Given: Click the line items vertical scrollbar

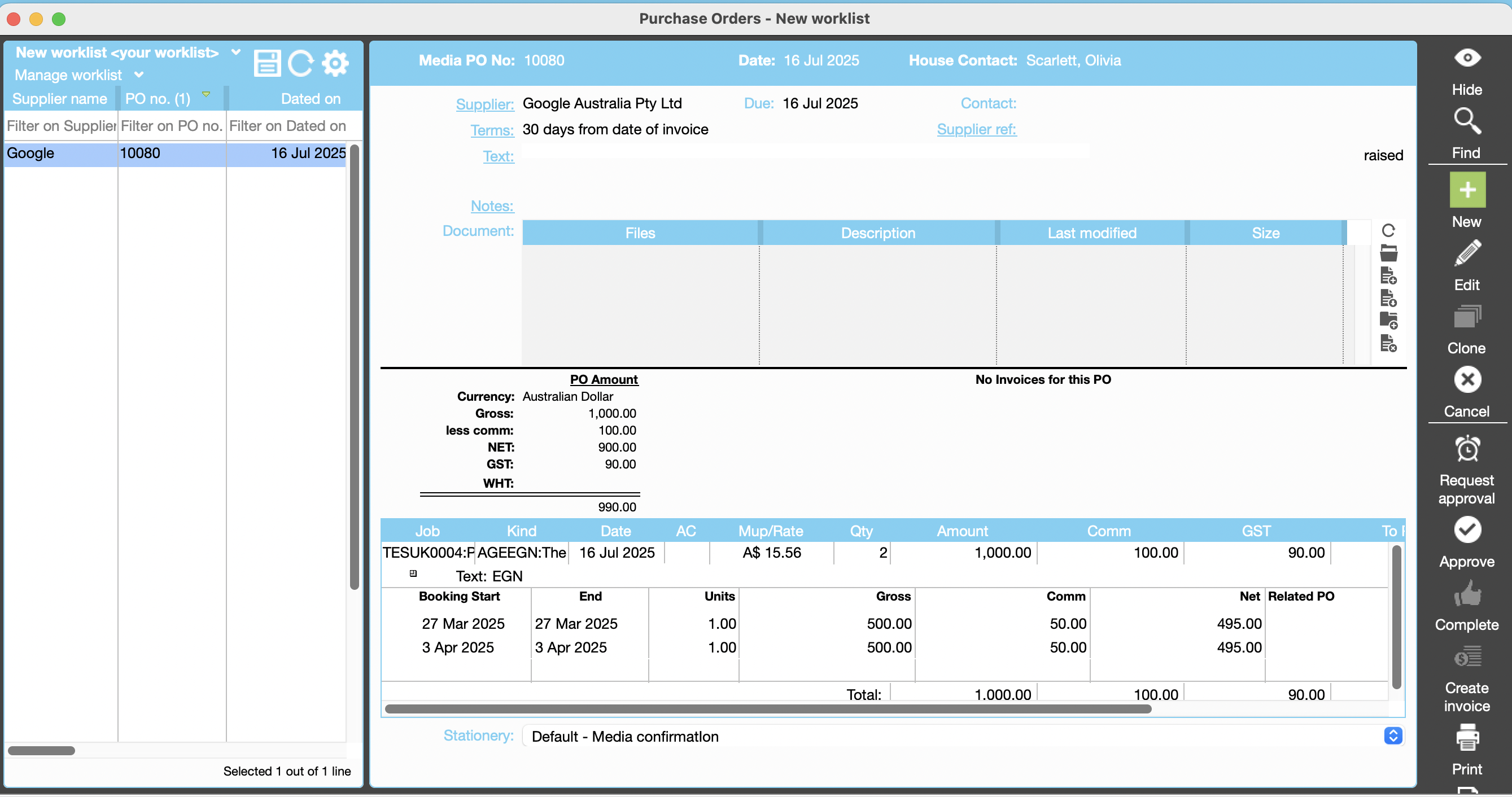Looking at the screenshot, I should [1396, 616].
